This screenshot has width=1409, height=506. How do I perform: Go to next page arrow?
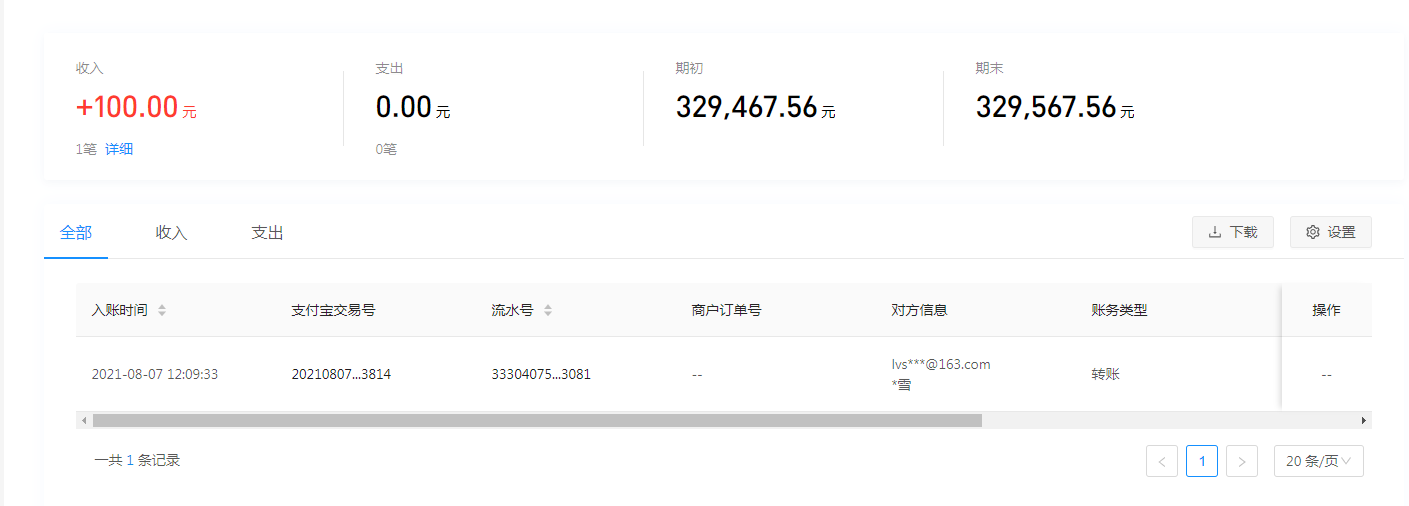point(1241,461)
